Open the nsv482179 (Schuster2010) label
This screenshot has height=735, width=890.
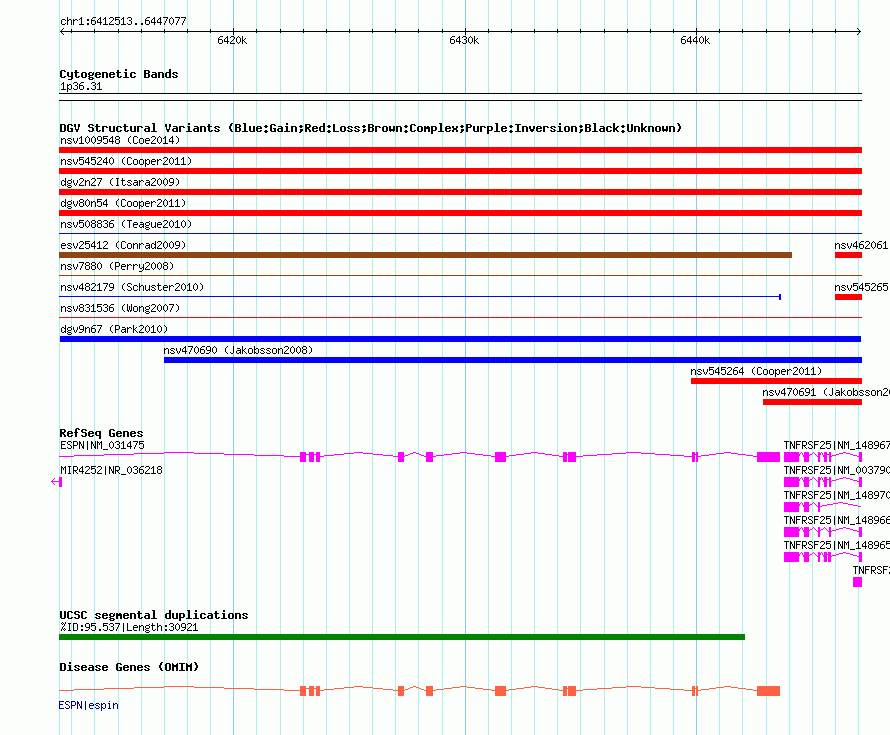132,287
